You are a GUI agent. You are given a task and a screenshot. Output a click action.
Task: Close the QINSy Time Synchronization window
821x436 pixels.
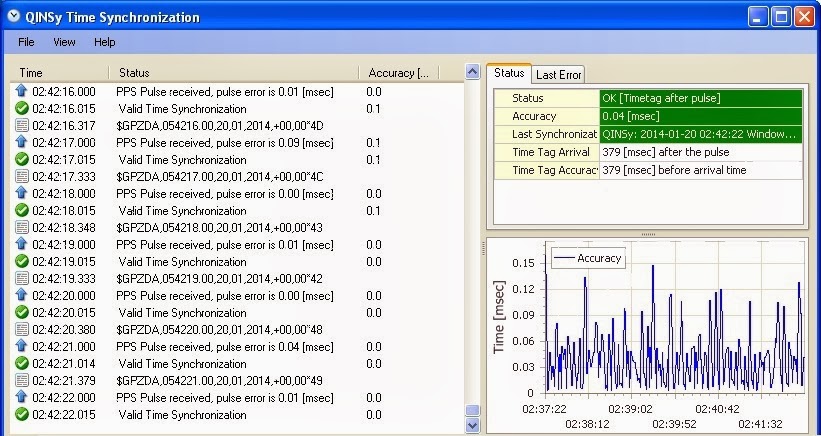[x=804, y=17]
